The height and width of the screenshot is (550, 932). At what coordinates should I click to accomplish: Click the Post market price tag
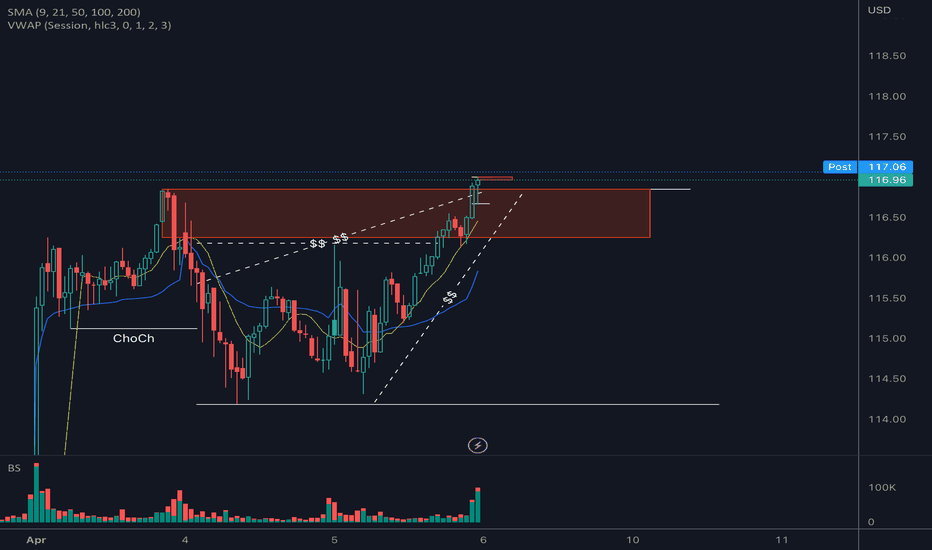(x=839, y=166)
